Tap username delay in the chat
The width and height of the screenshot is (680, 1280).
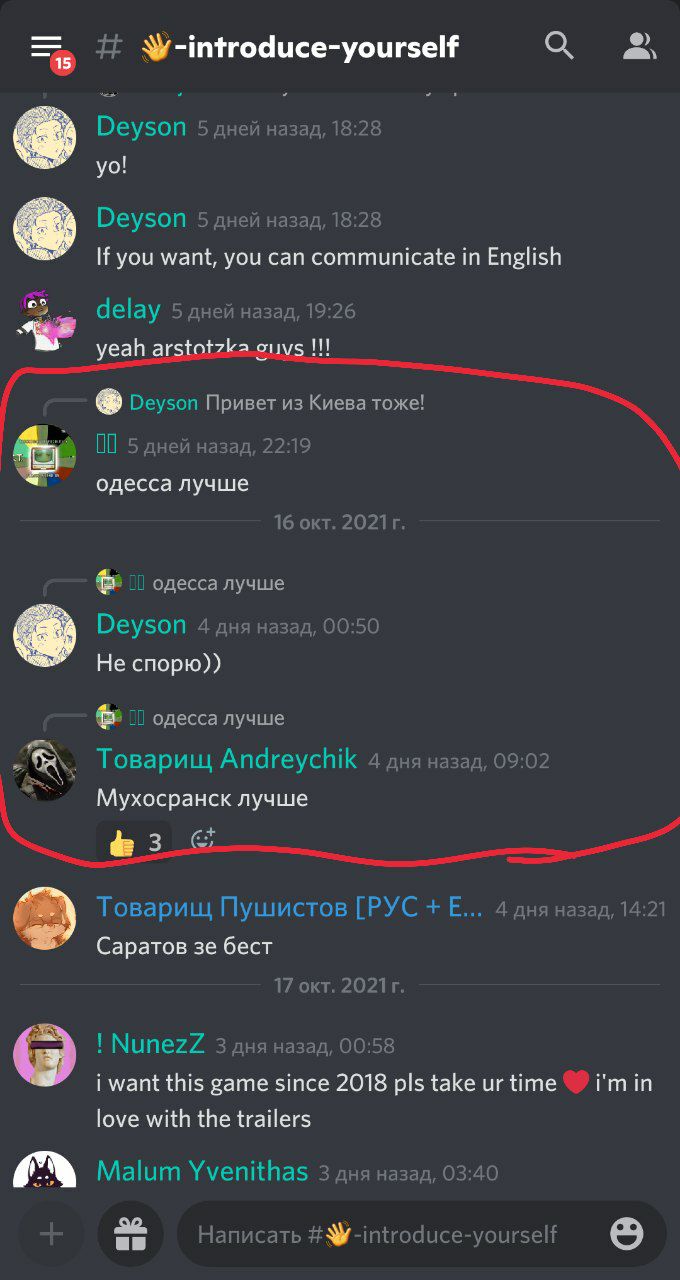pyautogui.click(x=128, y=309)
